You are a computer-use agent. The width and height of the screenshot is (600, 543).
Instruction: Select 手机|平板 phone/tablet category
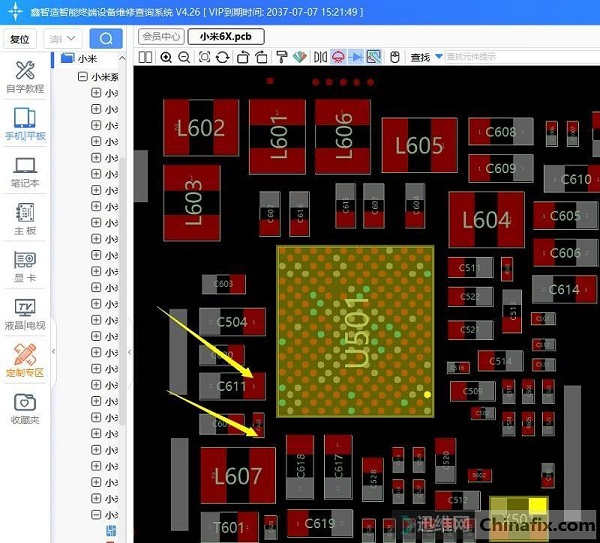coord(26,124)
